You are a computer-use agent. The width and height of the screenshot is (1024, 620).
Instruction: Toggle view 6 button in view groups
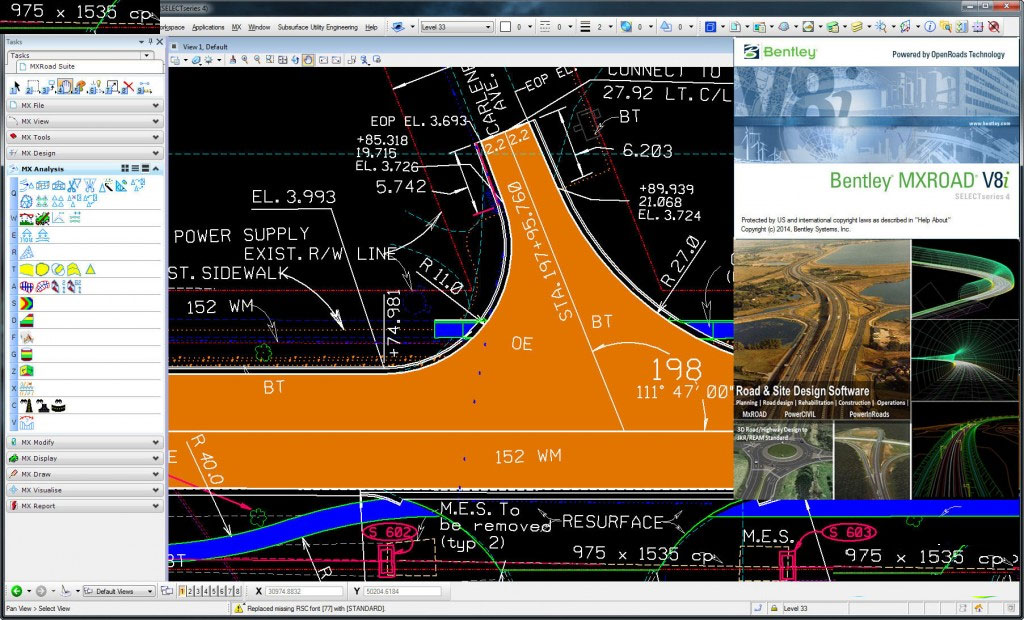click(x=222, y=591)
